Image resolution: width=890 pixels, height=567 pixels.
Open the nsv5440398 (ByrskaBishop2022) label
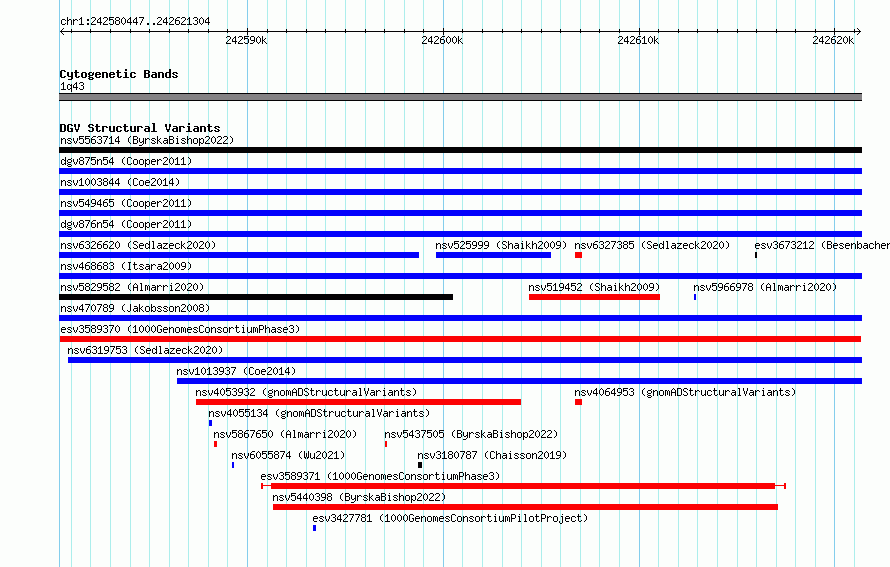point(359,497)
